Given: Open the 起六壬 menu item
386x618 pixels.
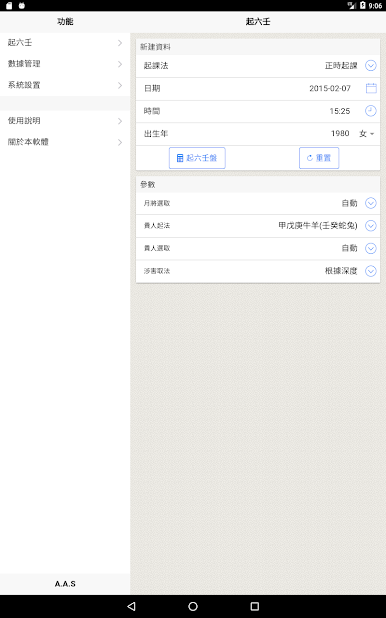Looking at the screenshot, I should tap(65, 43).
